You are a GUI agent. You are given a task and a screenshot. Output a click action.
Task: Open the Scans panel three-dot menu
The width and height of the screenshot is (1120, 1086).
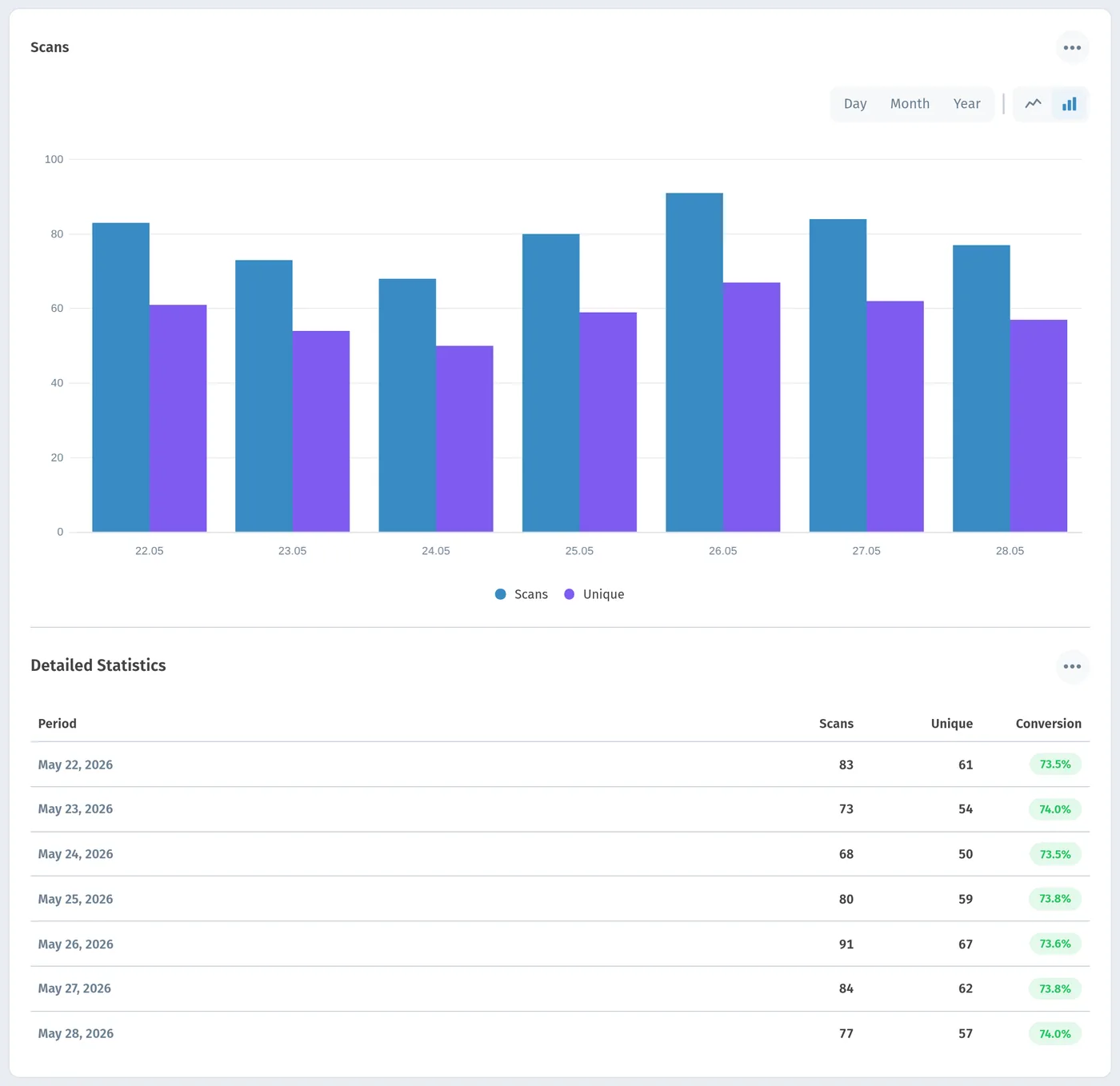[x=1072, y=48]
